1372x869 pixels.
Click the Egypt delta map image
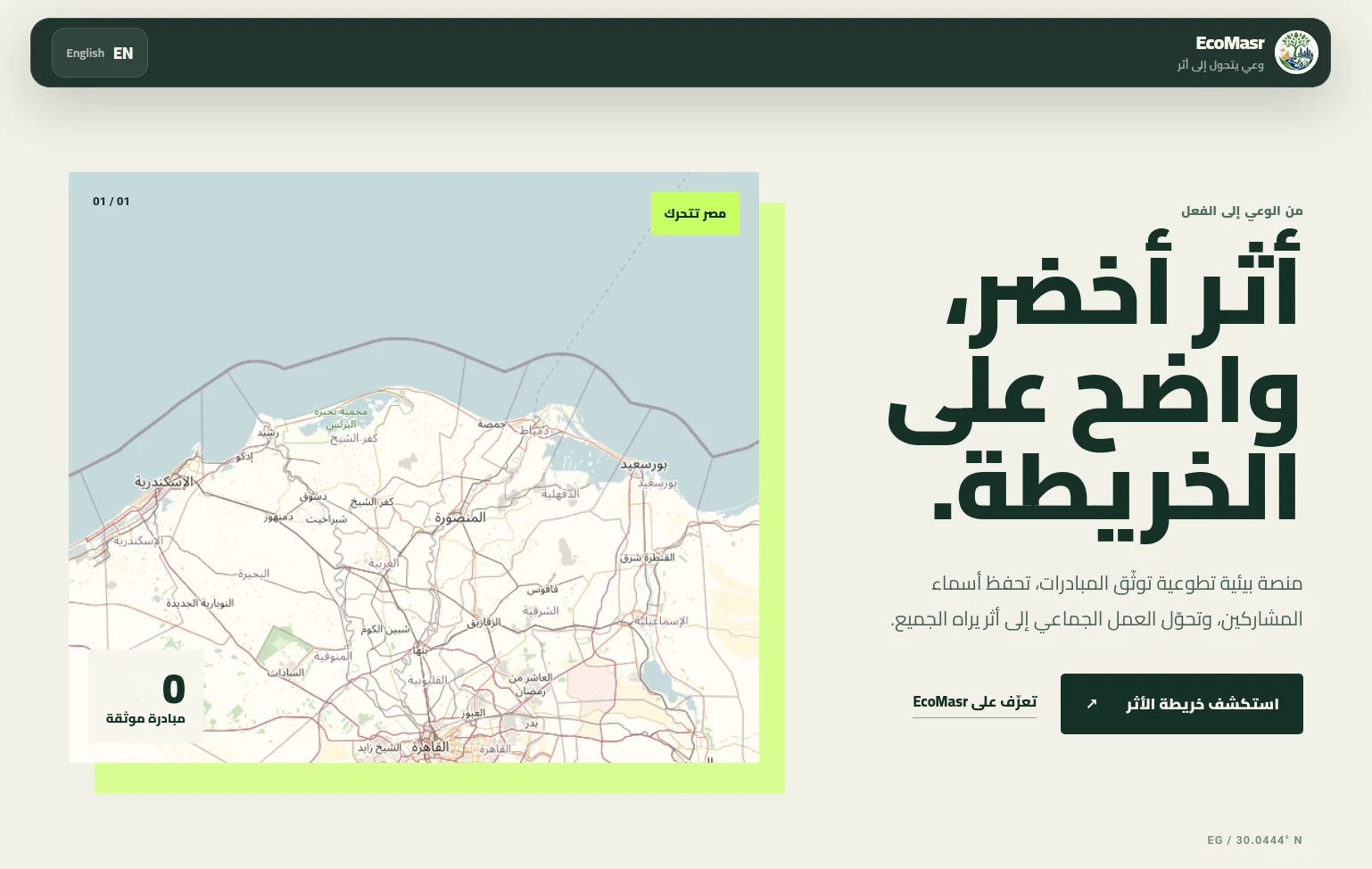tap(414, 468)
